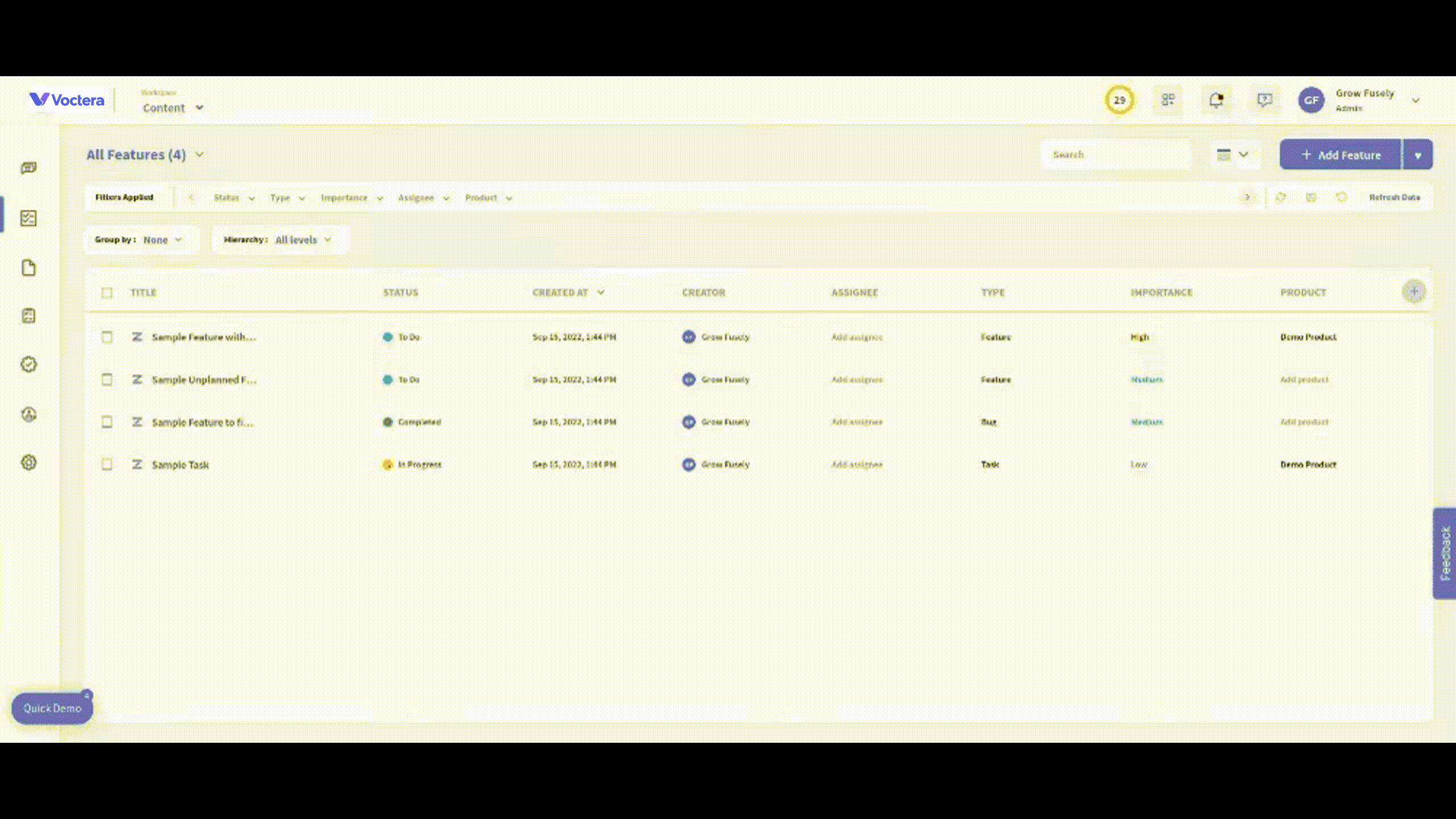
Task: Click the Add Feature button
Action: tap(1341, 155)
